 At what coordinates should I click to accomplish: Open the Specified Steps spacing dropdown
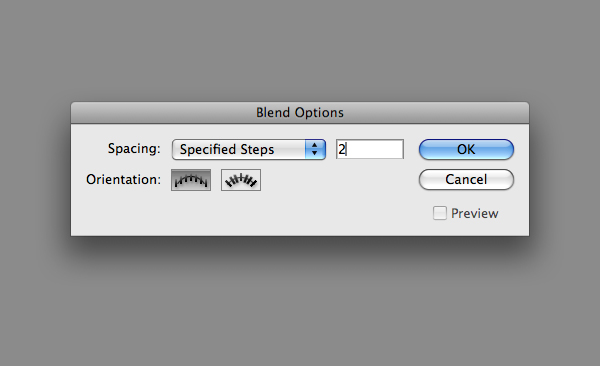tap(249, 149)
